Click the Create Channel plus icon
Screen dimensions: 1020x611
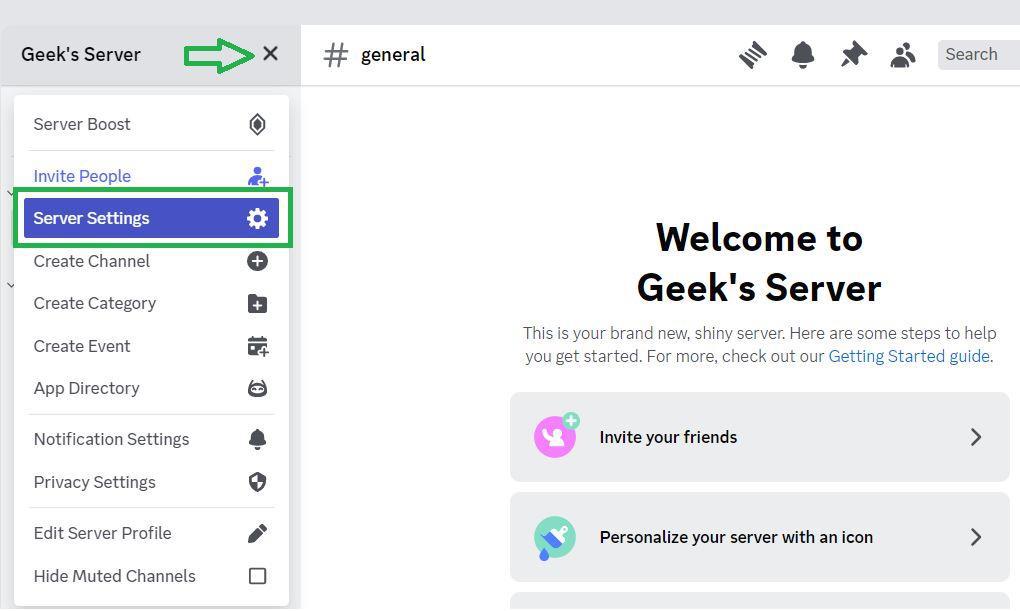pos(257,261)
